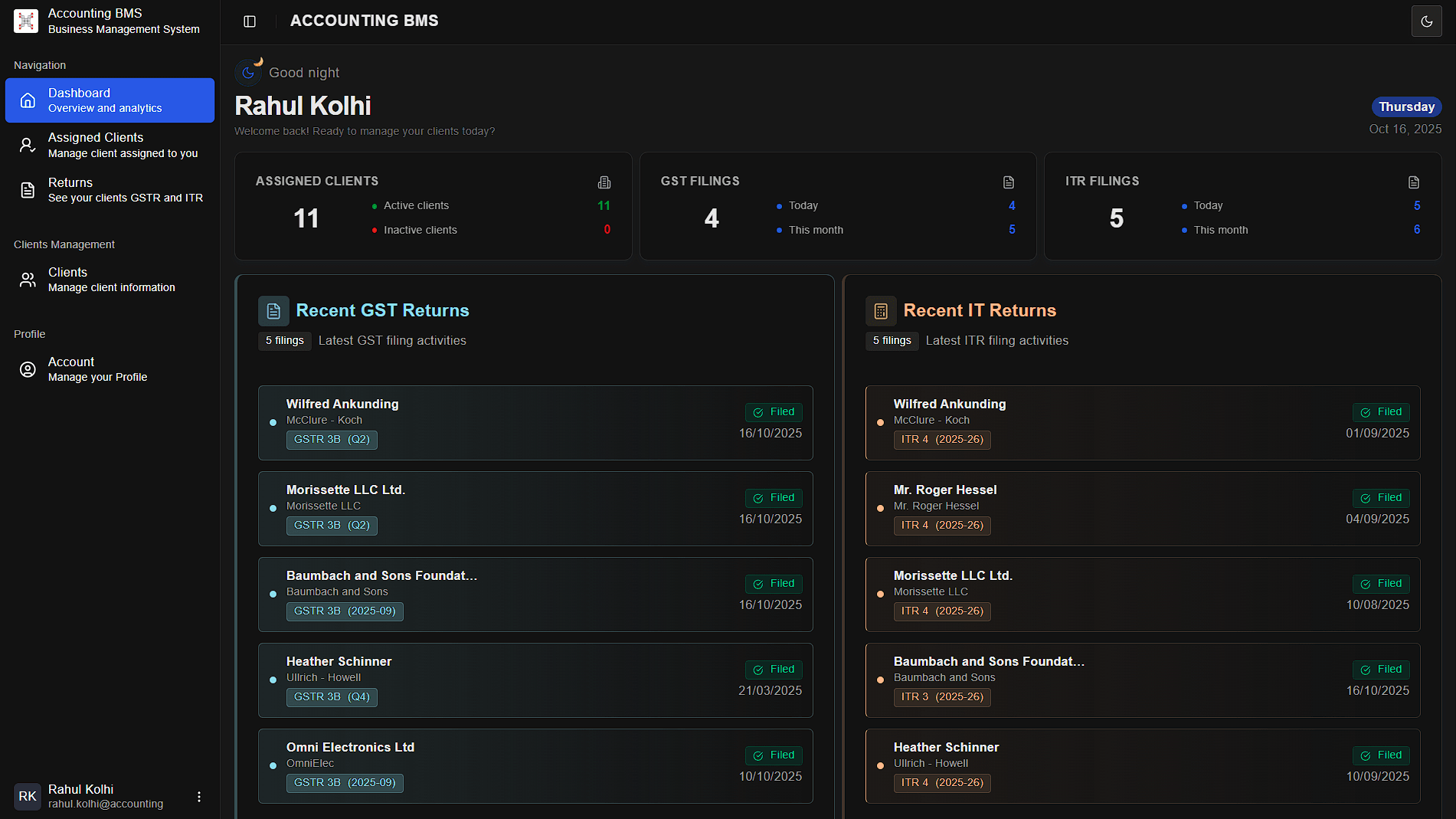Click the Accounting BMS logo icon
1456x819 pixels.
(x=25, y=21)
